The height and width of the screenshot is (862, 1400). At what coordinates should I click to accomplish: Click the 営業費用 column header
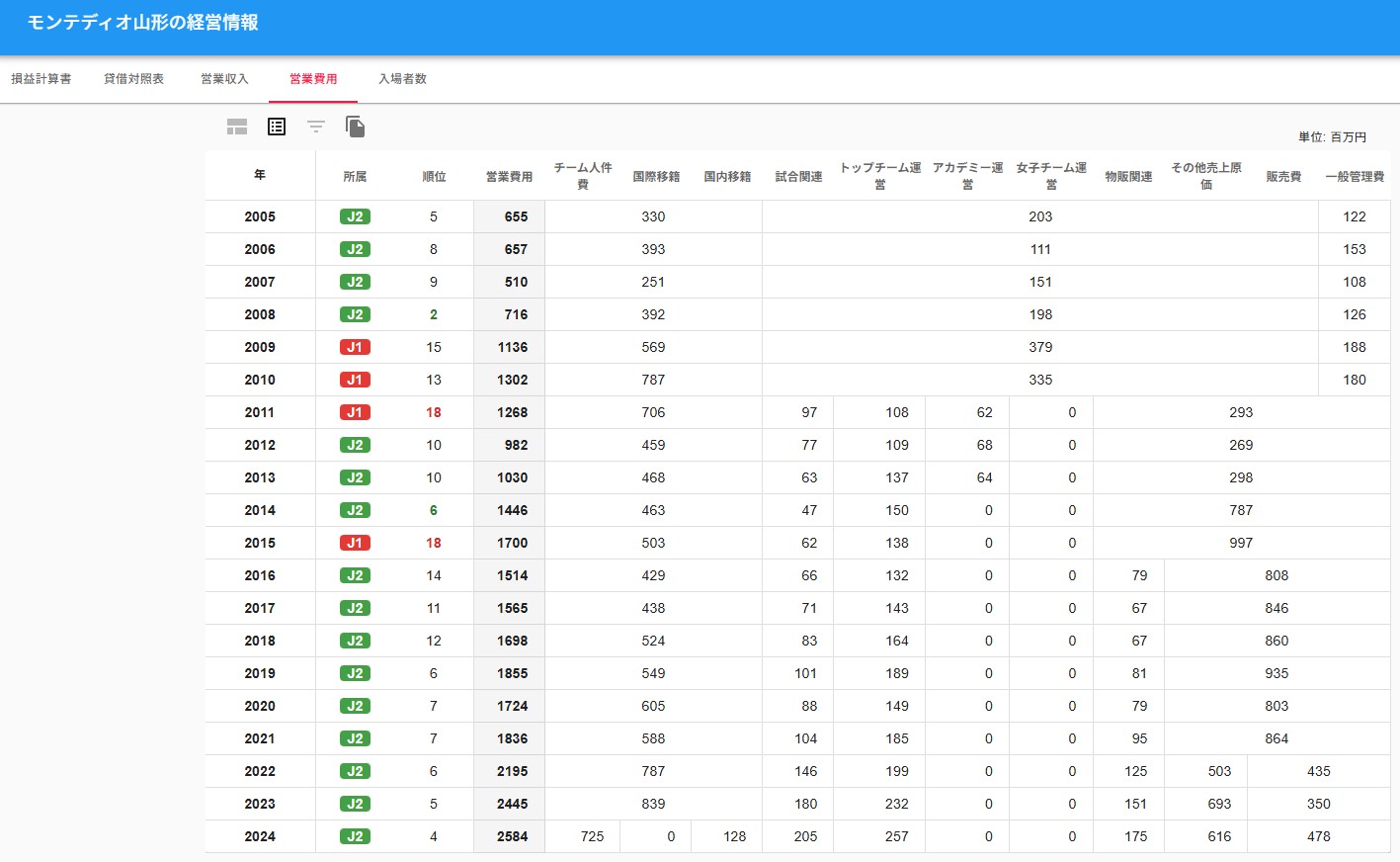pos(509,176)
